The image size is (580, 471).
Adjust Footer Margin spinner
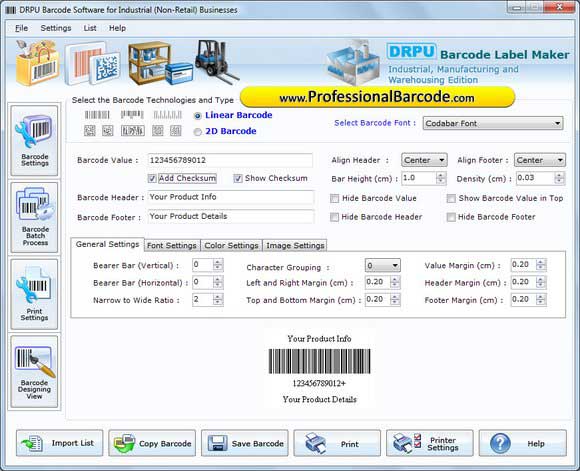pos(541,300)
